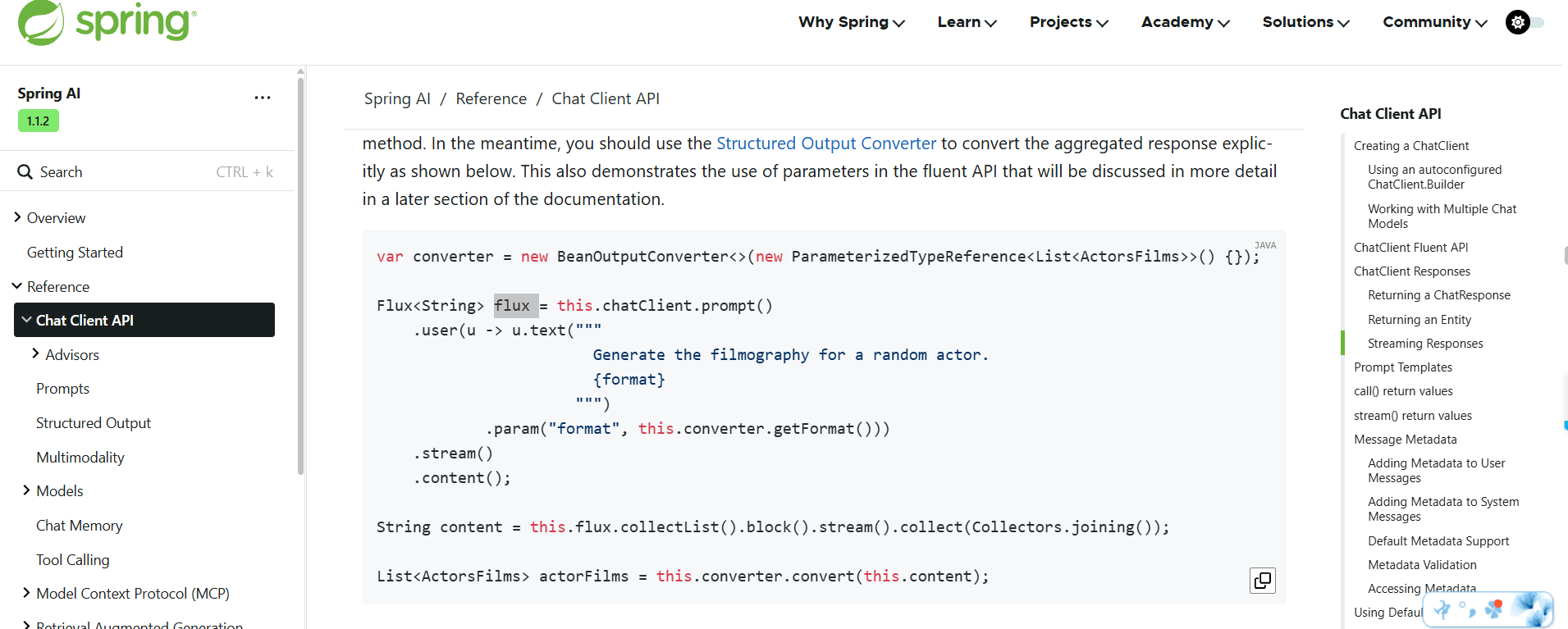Click the Spring logo
This screenshot has width=1568, height=629.
click(x=107, y=22)
